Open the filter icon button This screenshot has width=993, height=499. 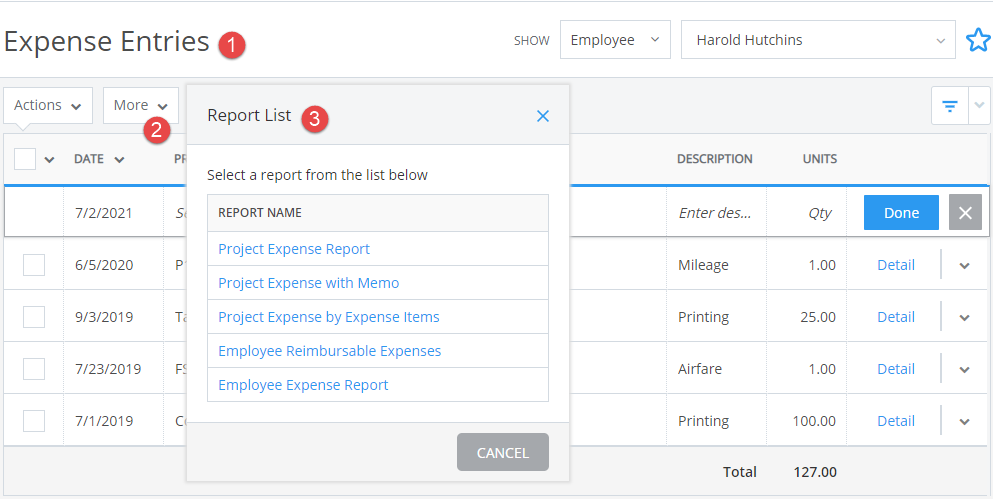[x=950, y=106]
